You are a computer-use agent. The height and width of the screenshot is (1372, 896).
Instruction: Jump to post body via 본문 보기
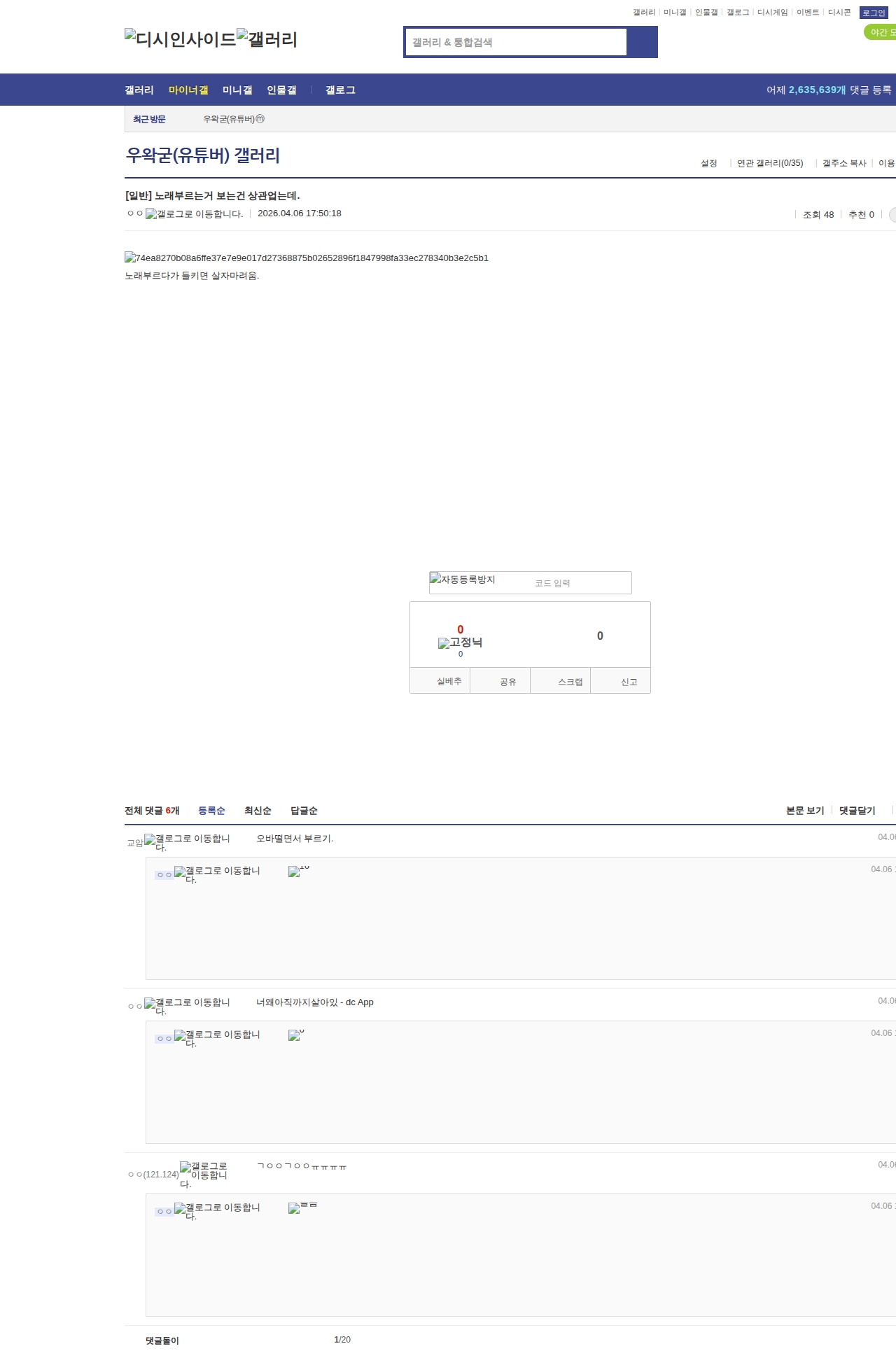(x=805, y=811)
